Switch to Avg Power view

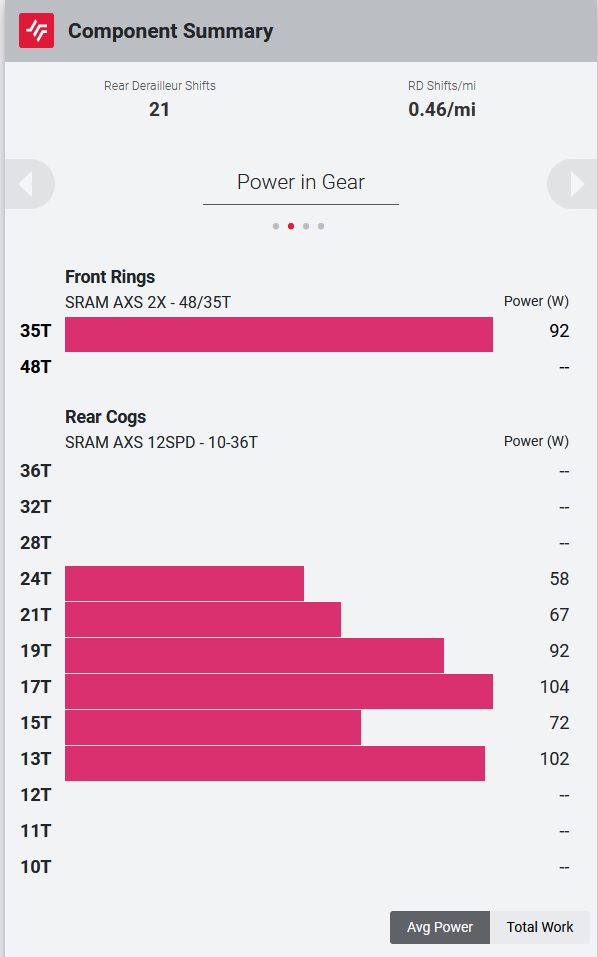click(440, 927)
